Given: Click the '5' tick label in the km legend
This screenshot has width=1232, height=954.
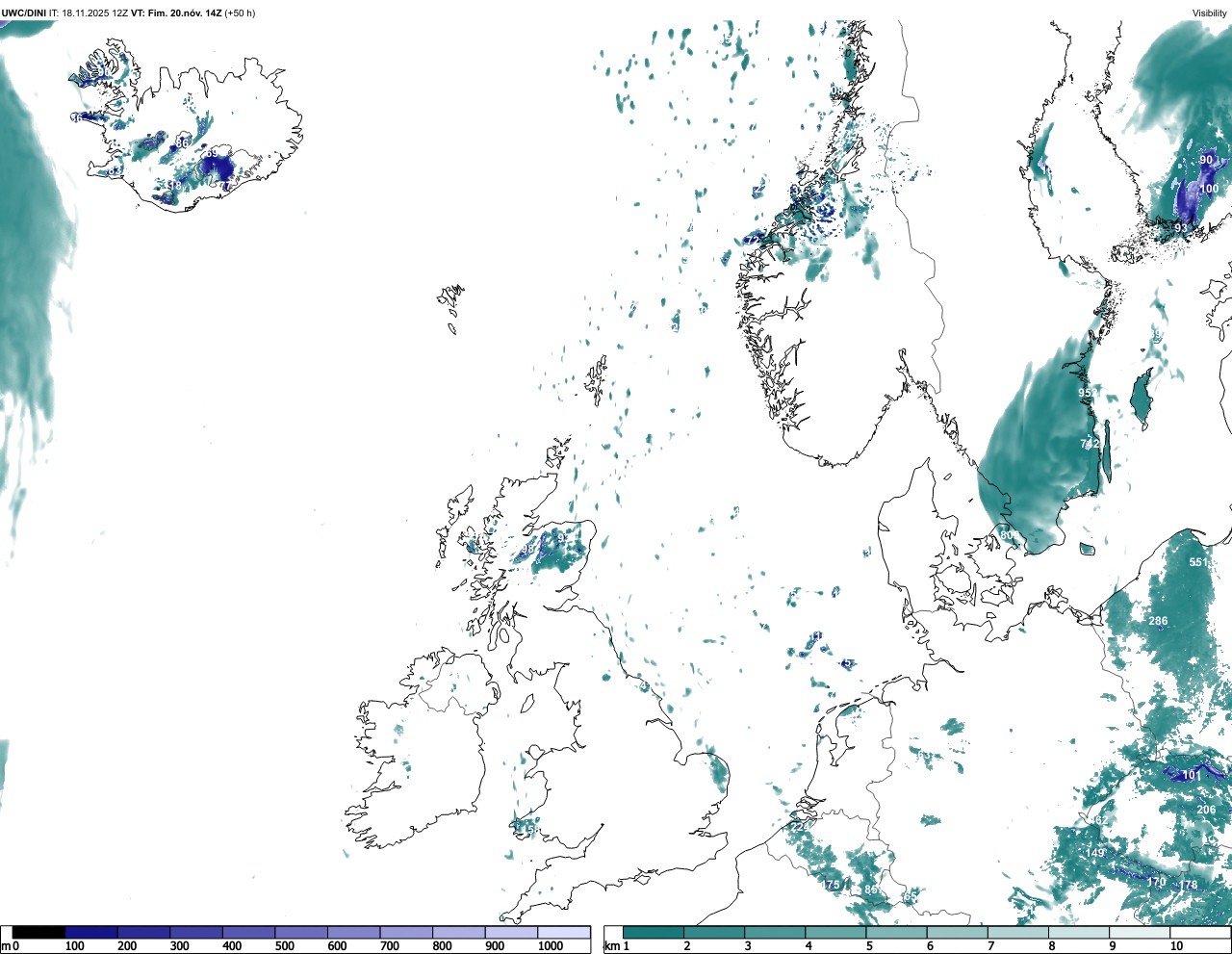Looking at the screenshot, I should tap(869, 946).
